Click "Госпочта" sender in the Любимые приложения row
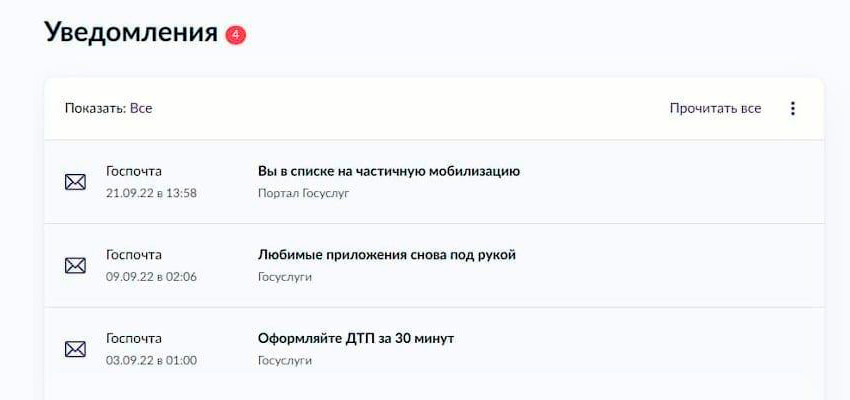Screen dimensions: 850x400 [134, 255]
